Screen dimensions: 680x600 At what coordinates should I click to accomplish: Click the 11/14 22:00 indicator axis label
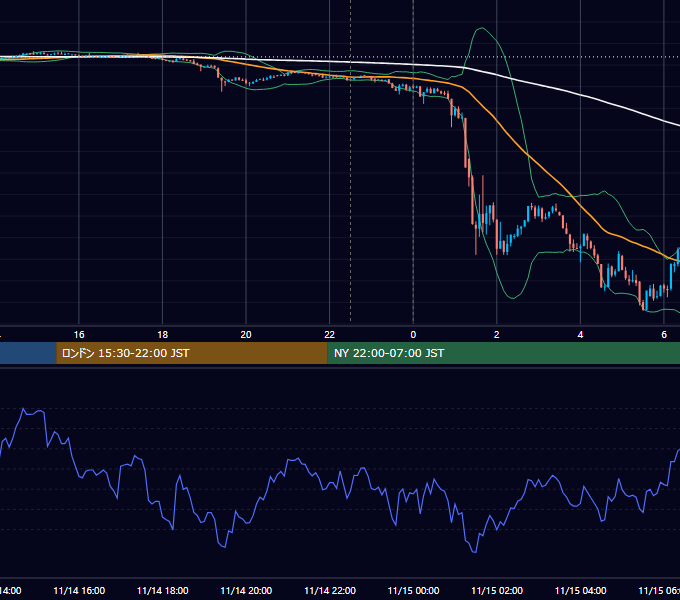pos(330,591)
